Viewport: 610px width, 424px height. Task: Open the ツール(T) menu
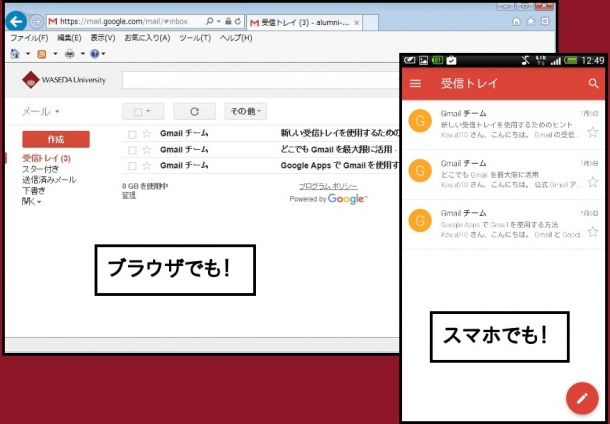[195, 38]
